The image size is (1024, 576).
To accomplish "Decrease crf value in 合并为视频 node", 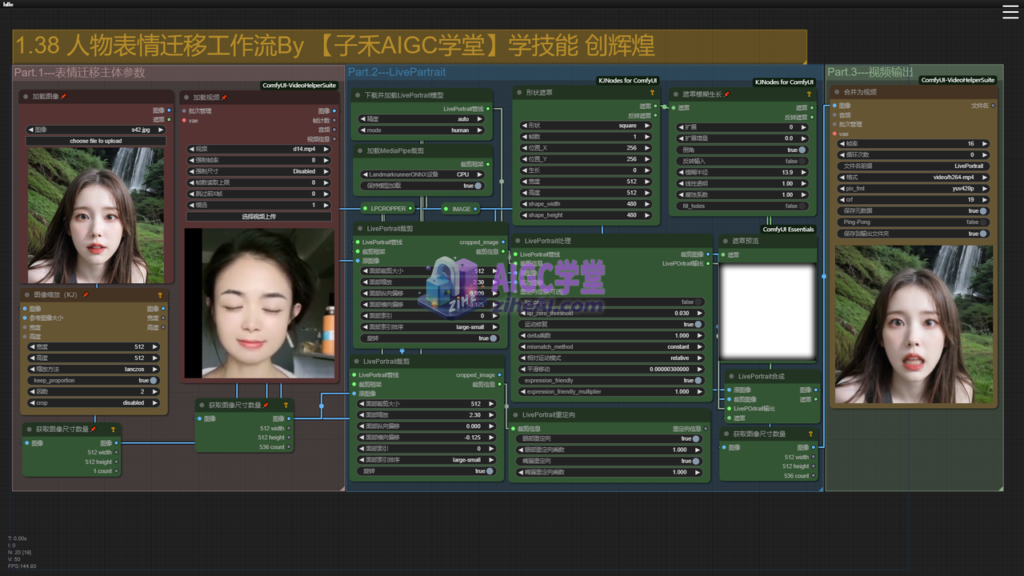I will (842, 200).
